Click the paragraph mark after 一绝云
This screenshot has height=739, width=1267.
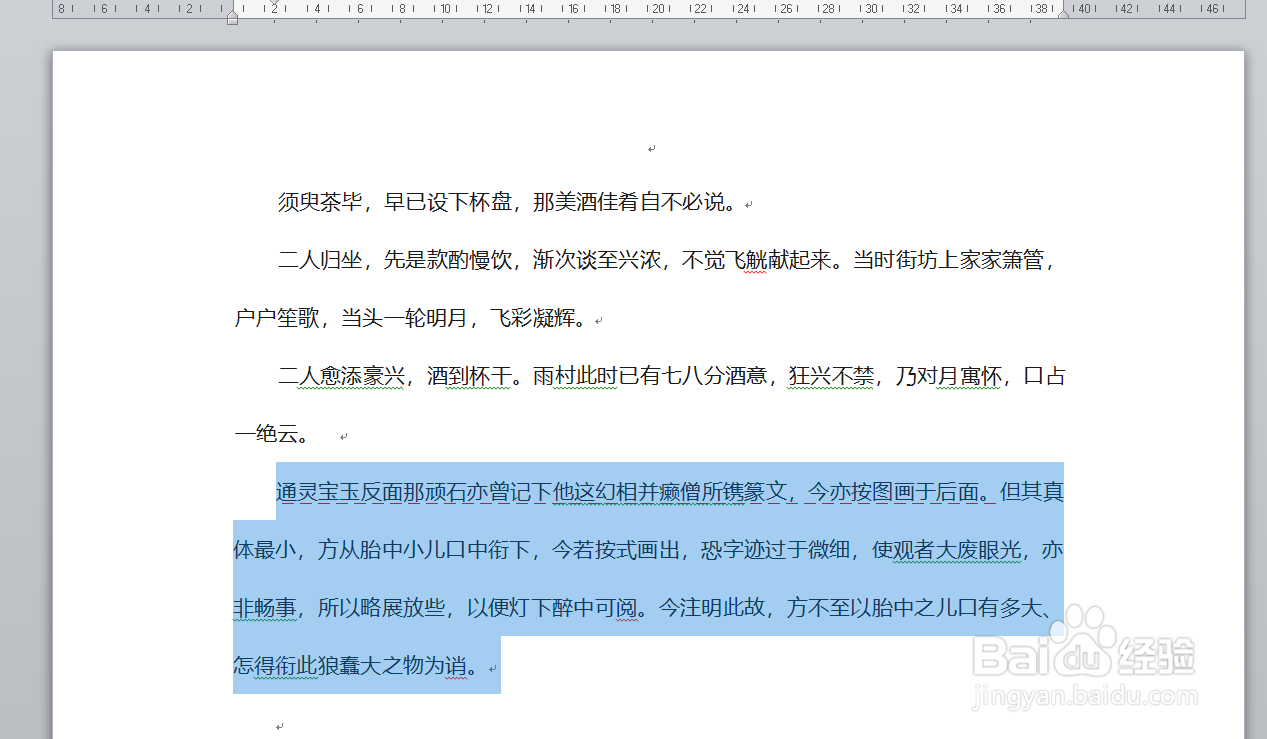coord(343,435)
